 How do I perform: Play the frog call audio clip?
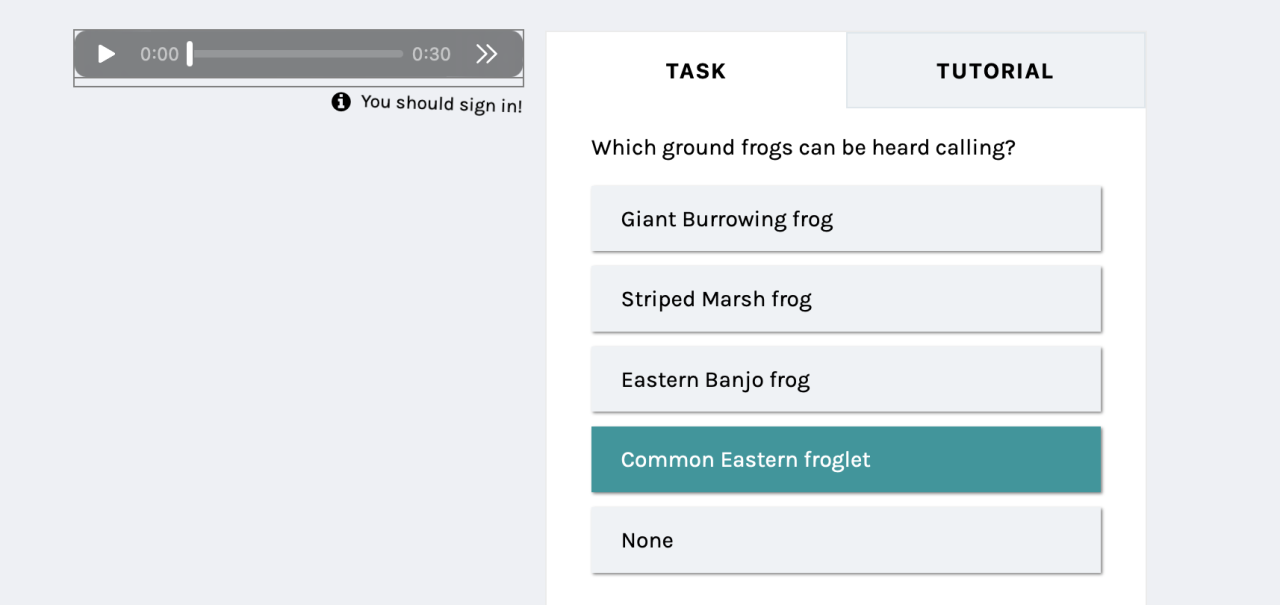106,54
